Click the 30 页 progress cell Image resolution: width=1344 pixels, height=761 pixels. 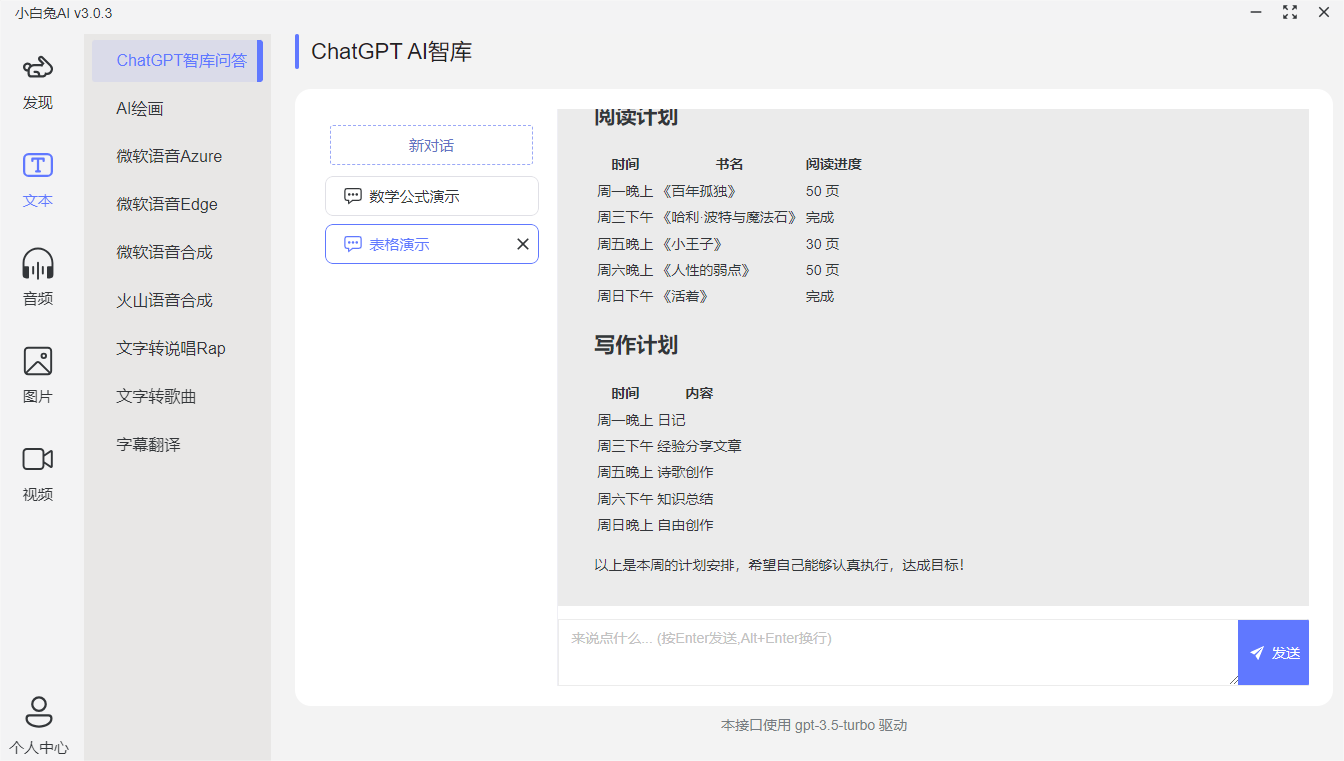(822, 244)
